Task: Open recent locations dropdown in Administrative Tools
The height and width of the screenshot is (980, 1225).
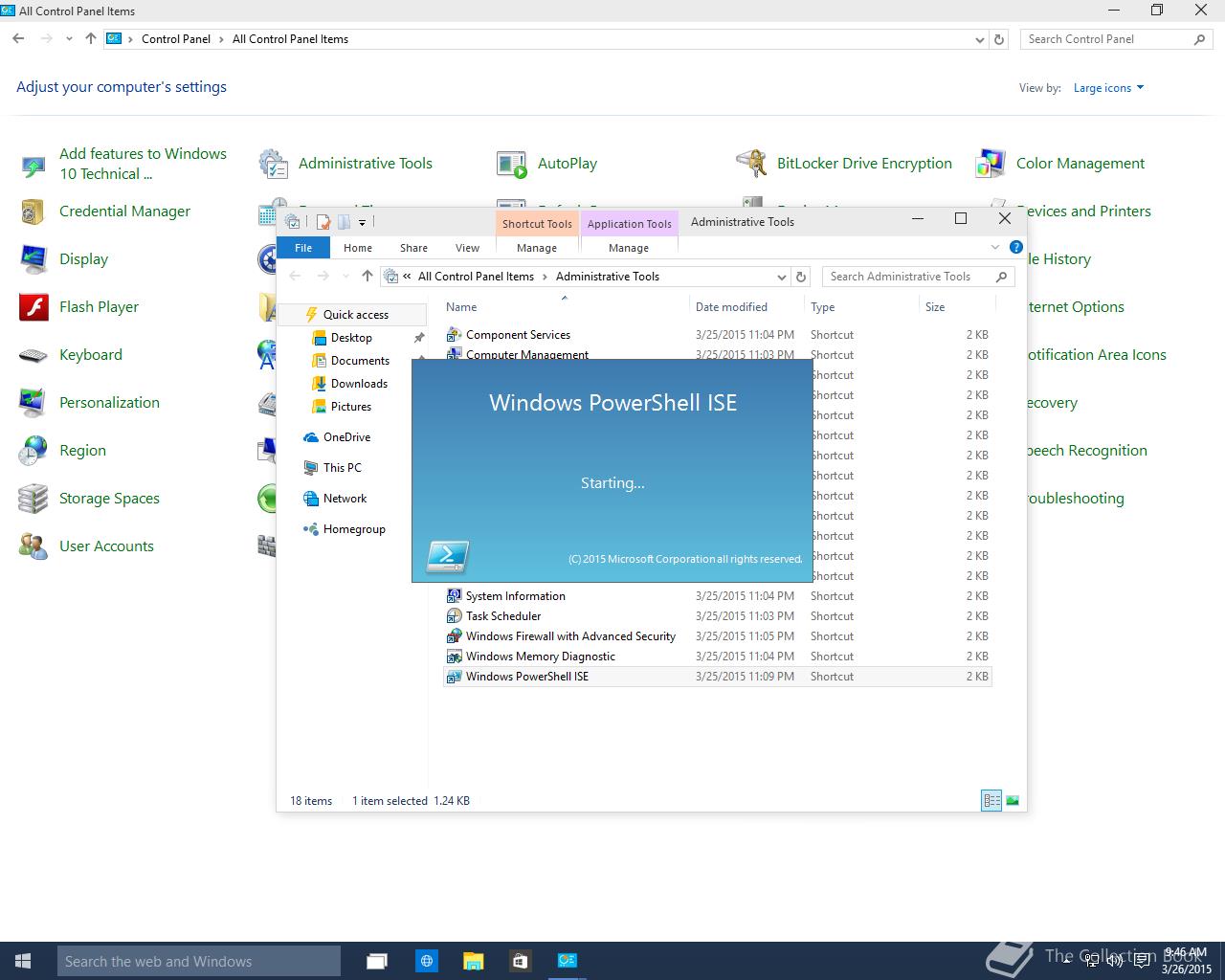Action: (345, 277)
